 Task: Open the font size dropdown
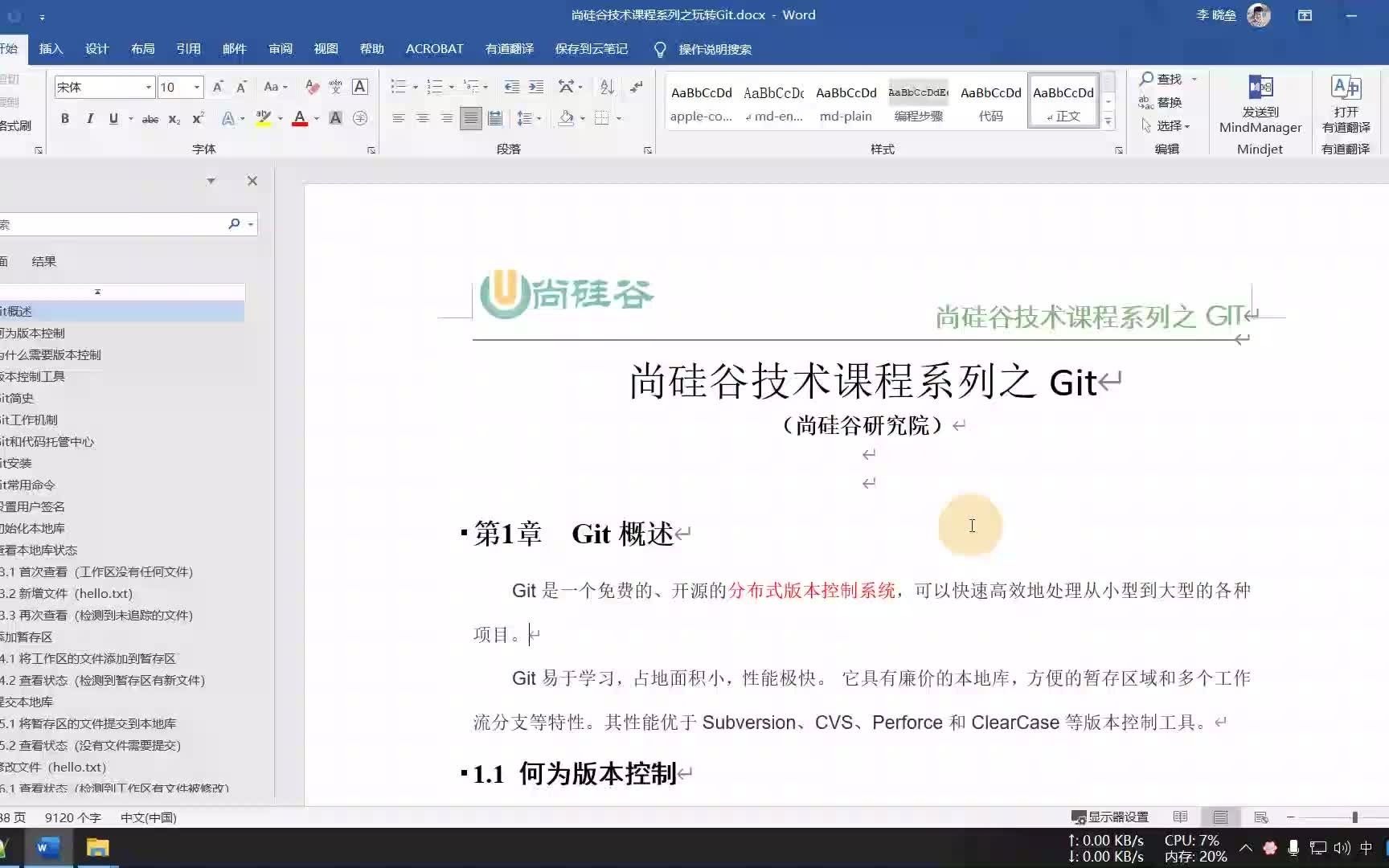click(197, 87)
